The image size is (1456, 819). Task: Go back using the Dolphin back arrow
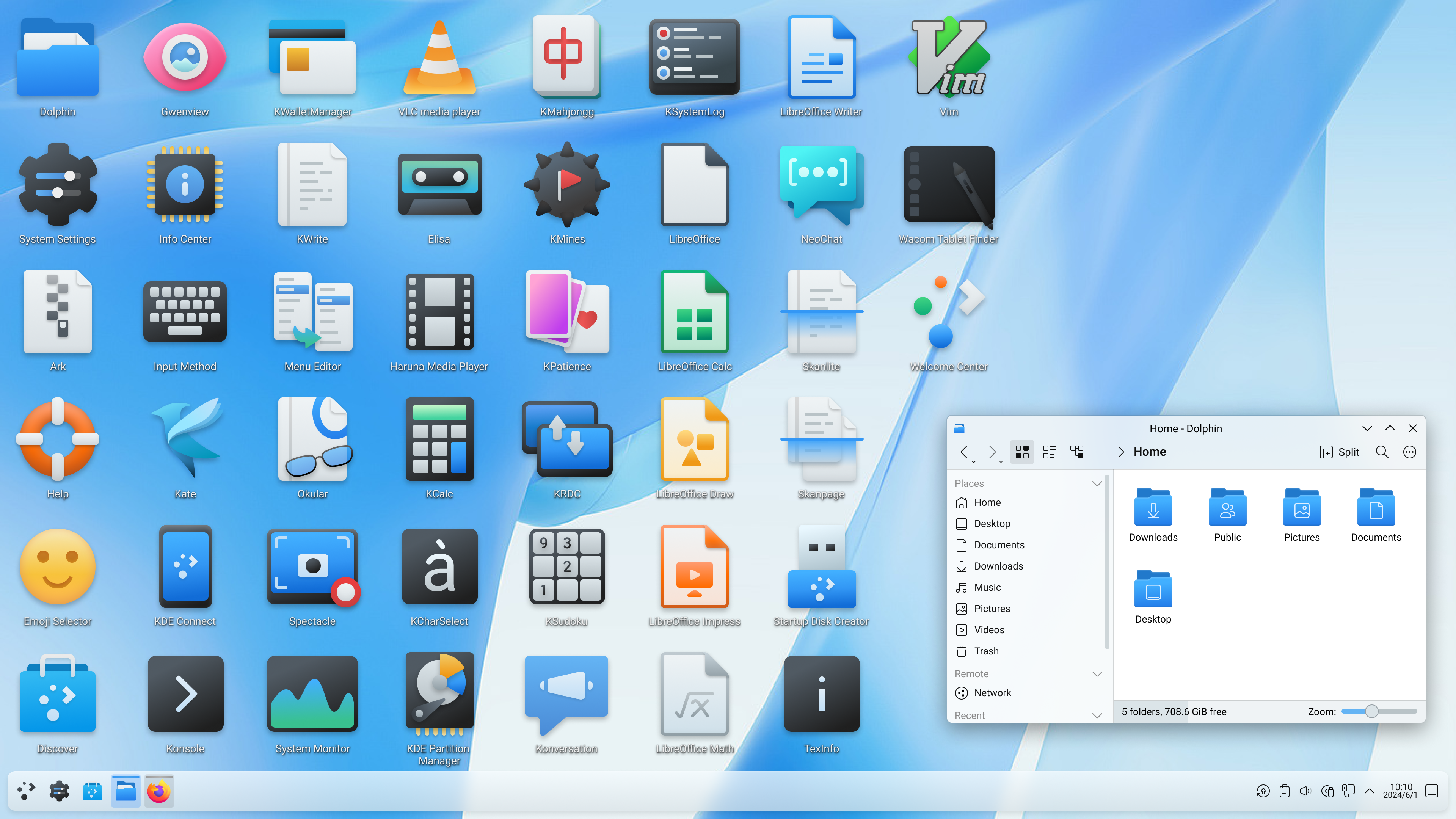pos(964,452)
